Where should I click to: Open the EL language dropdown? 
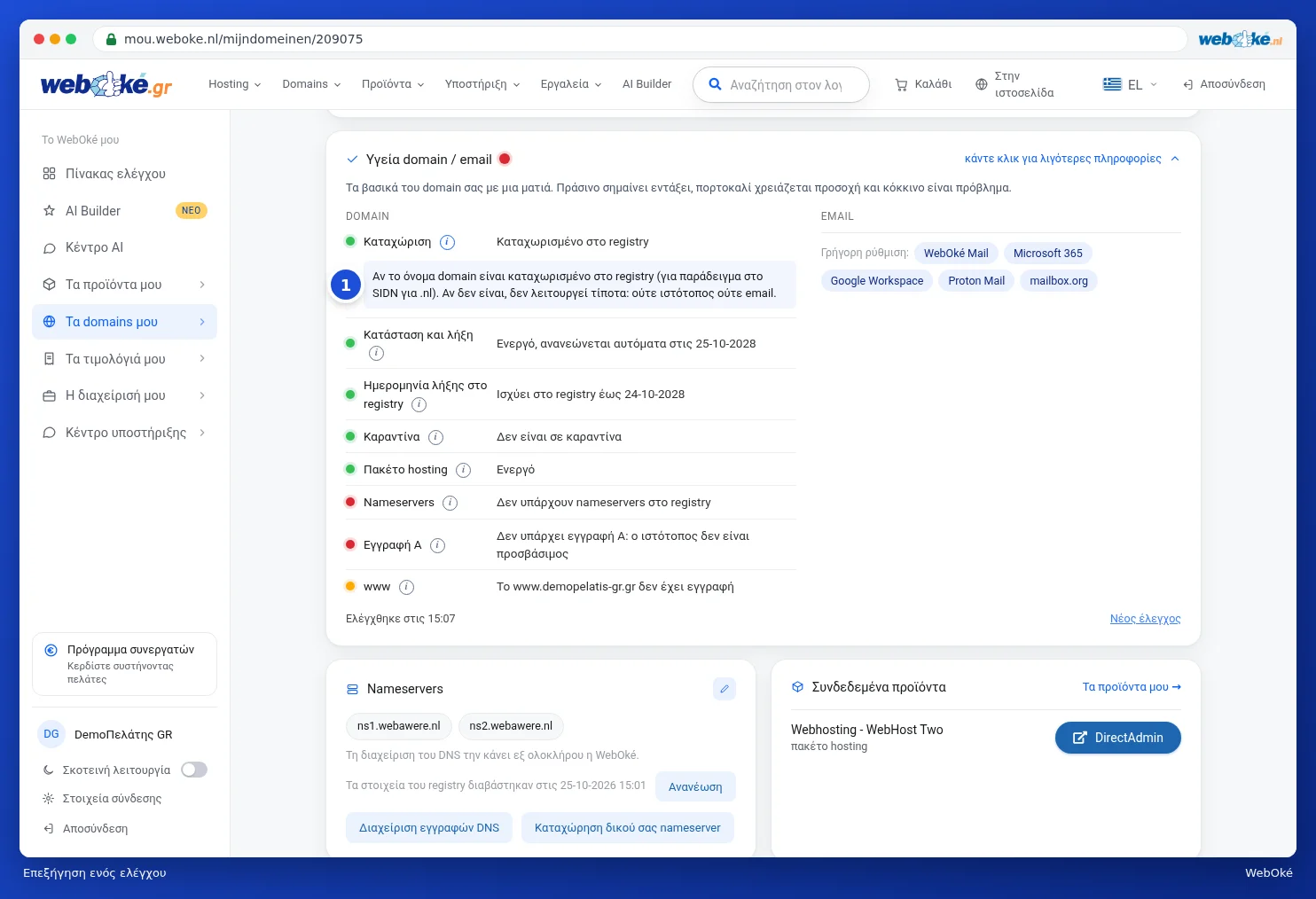pyautogui.click(x=1131, y=84)
